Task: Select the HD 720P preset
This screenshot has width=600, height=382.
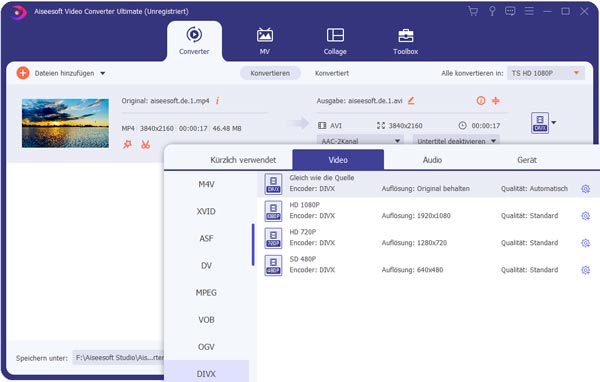Action: tap(428, 238)
